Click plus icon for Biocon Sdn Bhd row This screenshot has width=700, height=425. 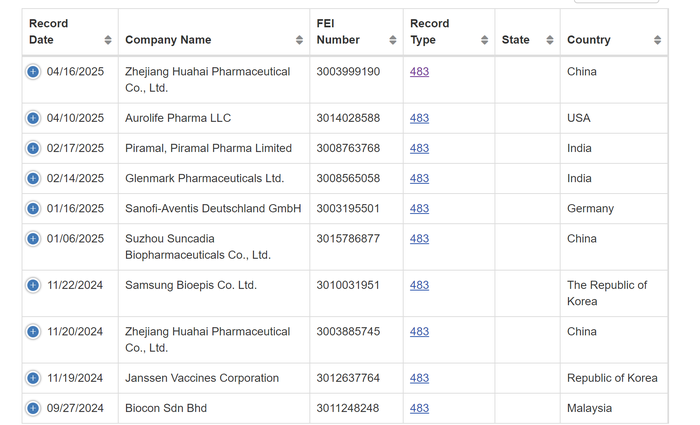click(33, 408)
